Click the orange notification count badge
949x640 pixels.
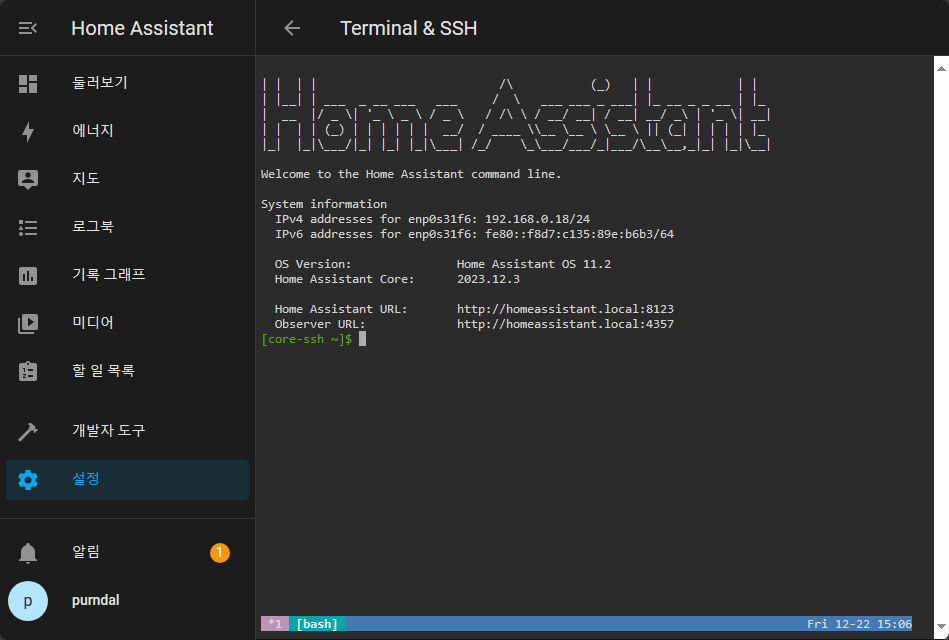pyautogui.click(x=220, y=552)
